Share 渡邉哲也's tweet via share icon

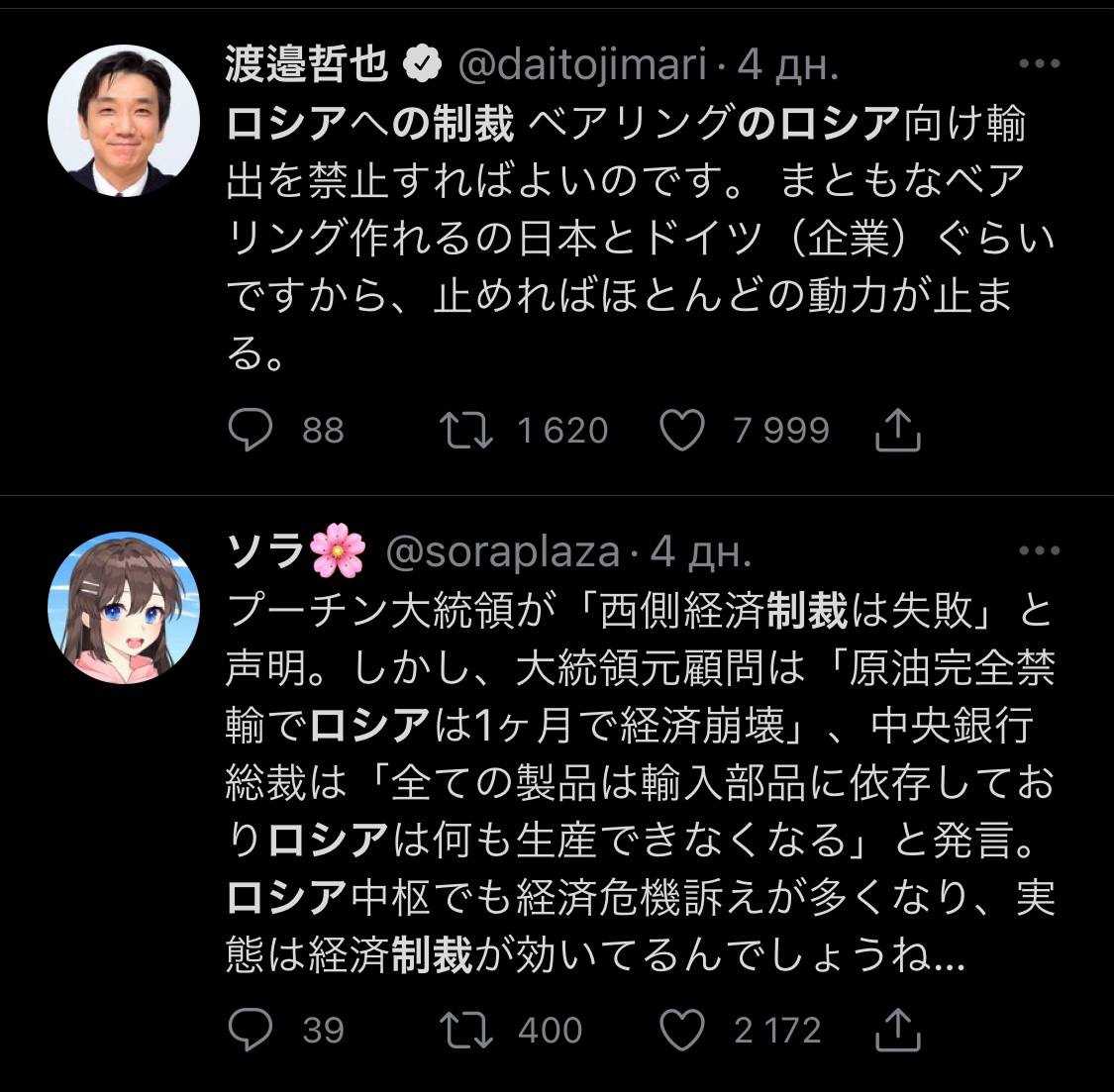click(x=899, y=431)
